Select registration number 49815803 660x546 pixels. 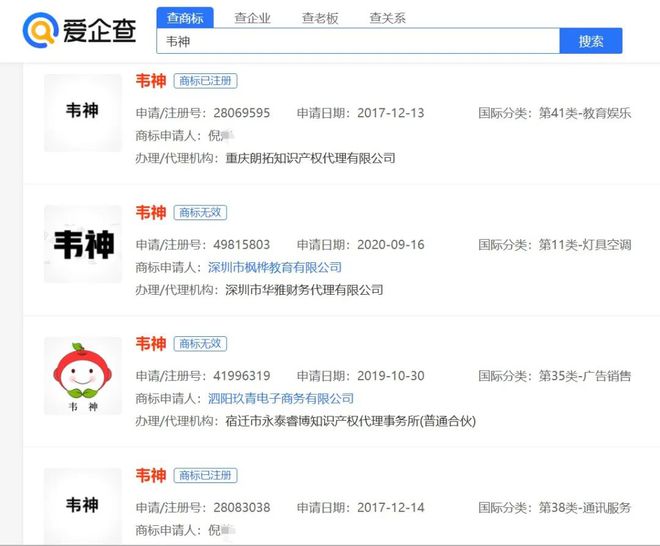242,245
